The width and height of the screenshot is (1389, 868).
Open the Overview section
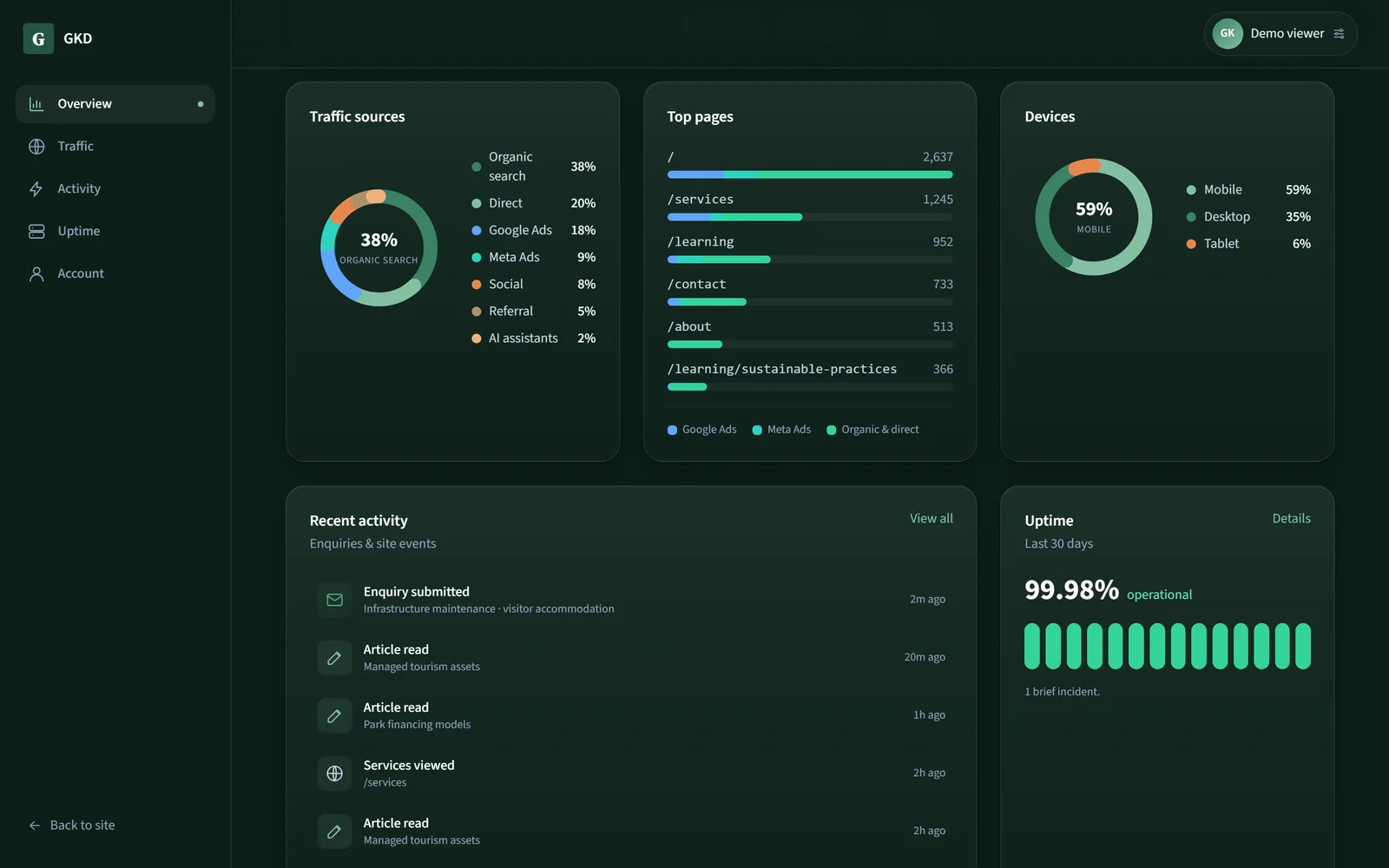(x=115, y=104)
